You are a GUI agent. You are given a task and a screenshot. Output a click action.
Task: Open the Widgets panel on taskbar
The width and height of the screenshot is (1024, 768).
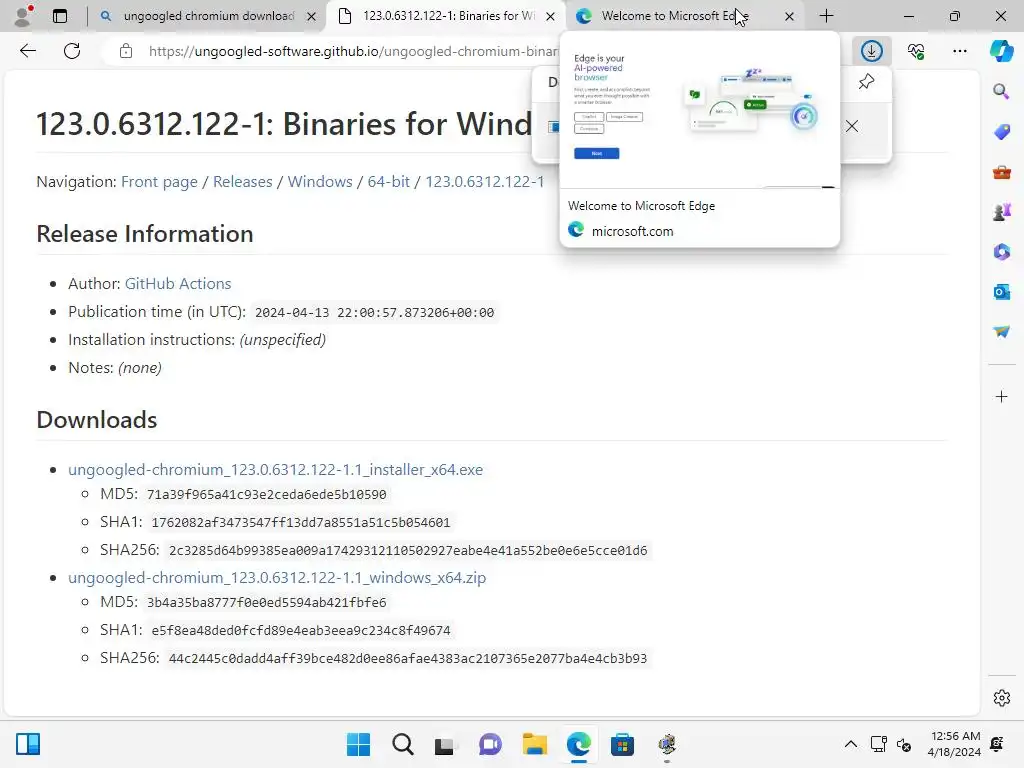[28, 744]
